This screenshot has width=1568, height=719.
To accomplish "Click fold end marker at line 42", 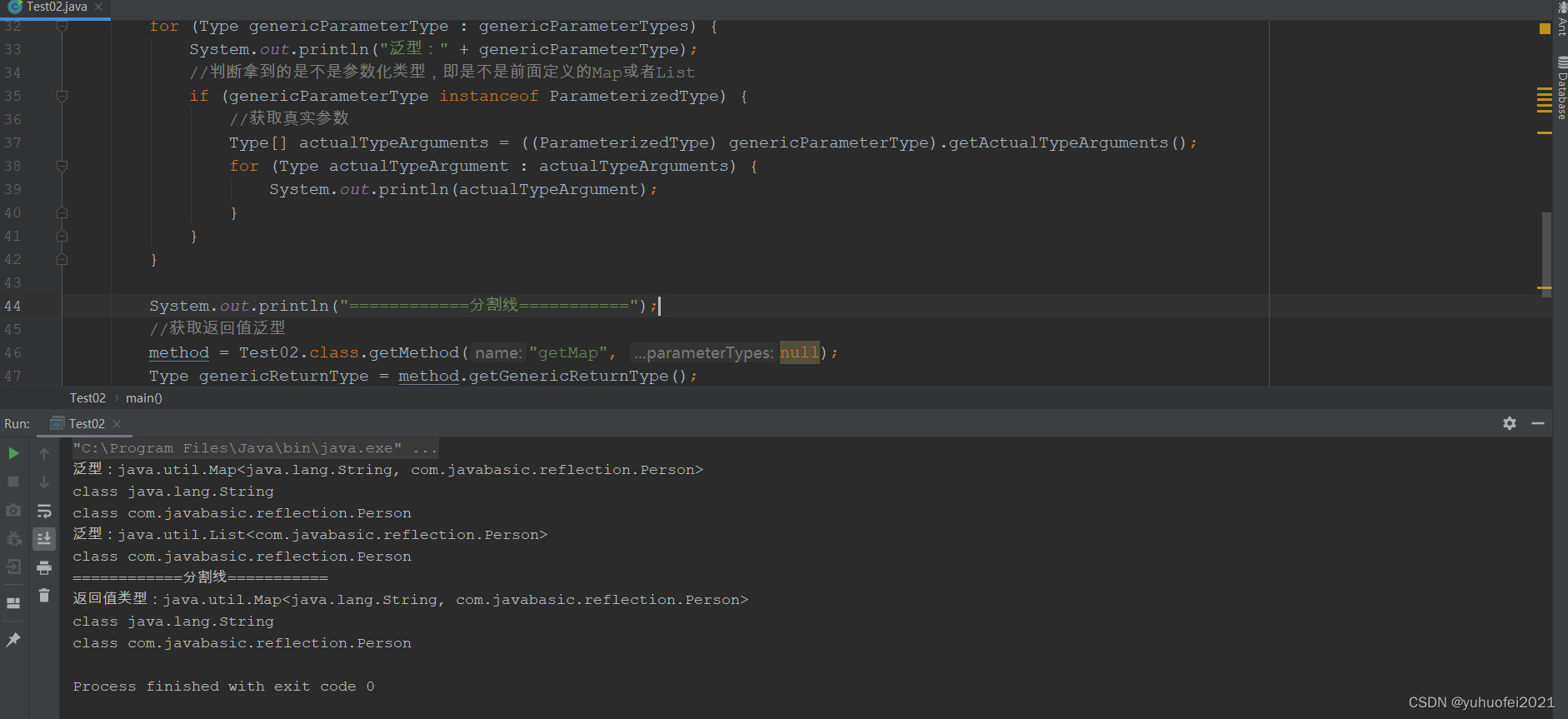I will pyautogui.click(x=62, y=259).
